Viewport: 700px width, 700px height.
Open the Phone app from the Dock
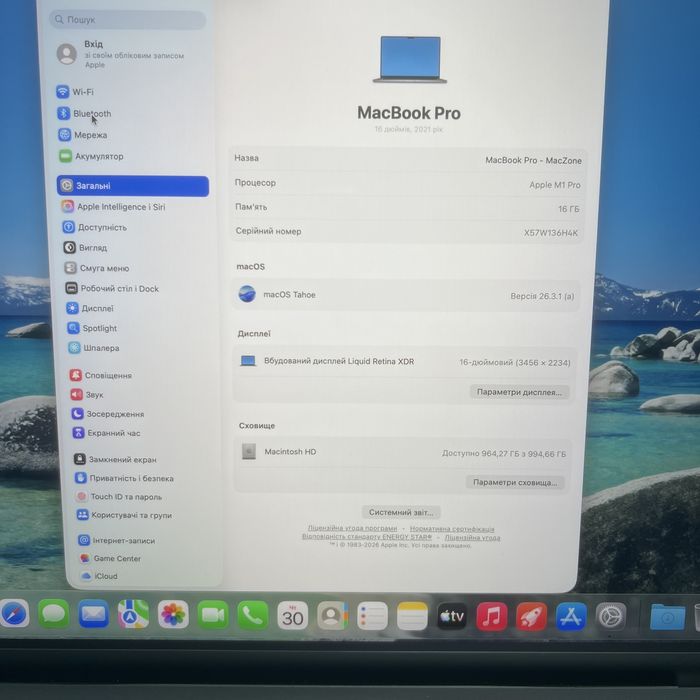253,616
